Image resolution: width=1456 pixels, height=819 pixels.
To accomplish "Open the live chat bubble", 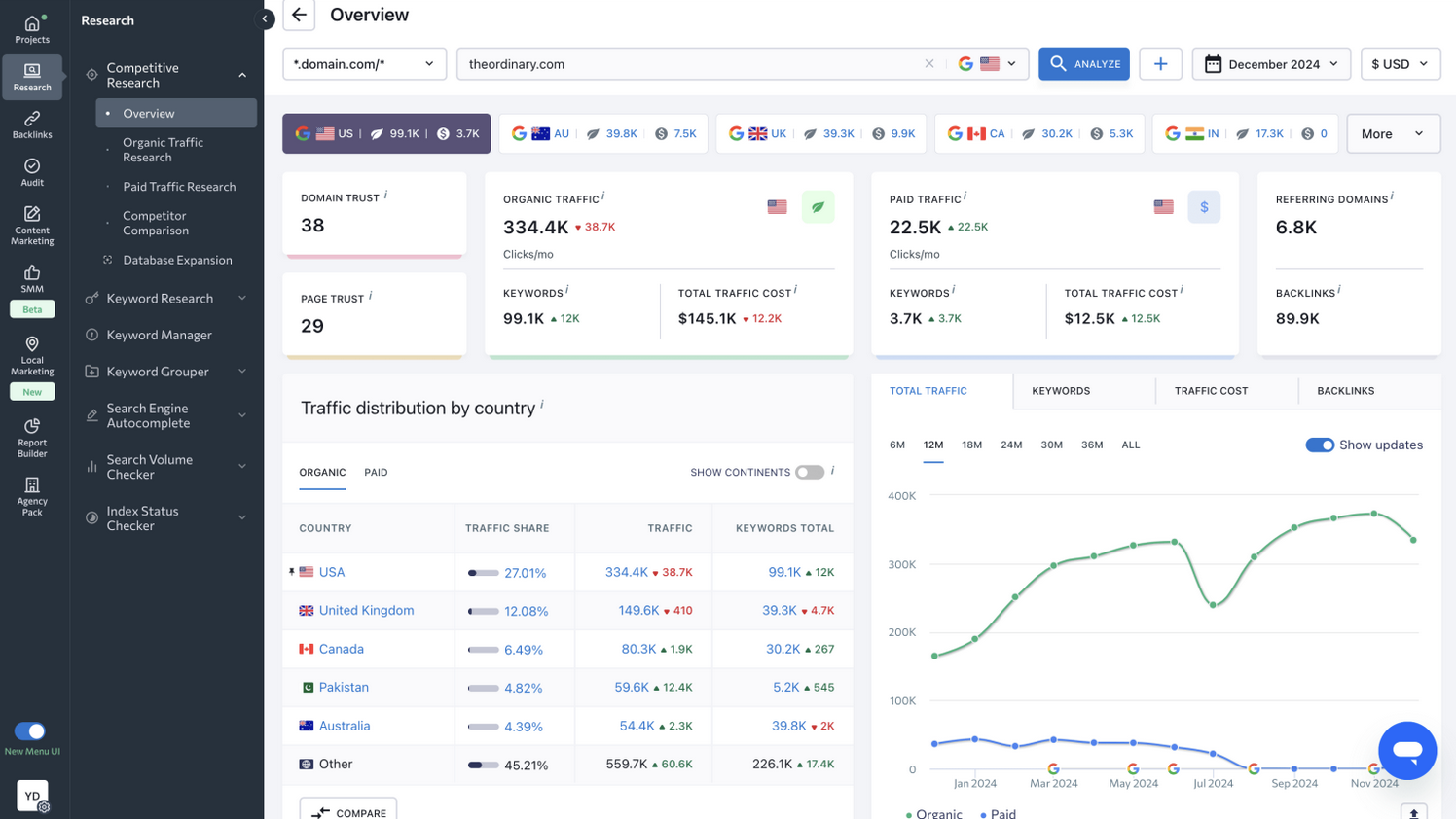I will [x=1407, y=750].
